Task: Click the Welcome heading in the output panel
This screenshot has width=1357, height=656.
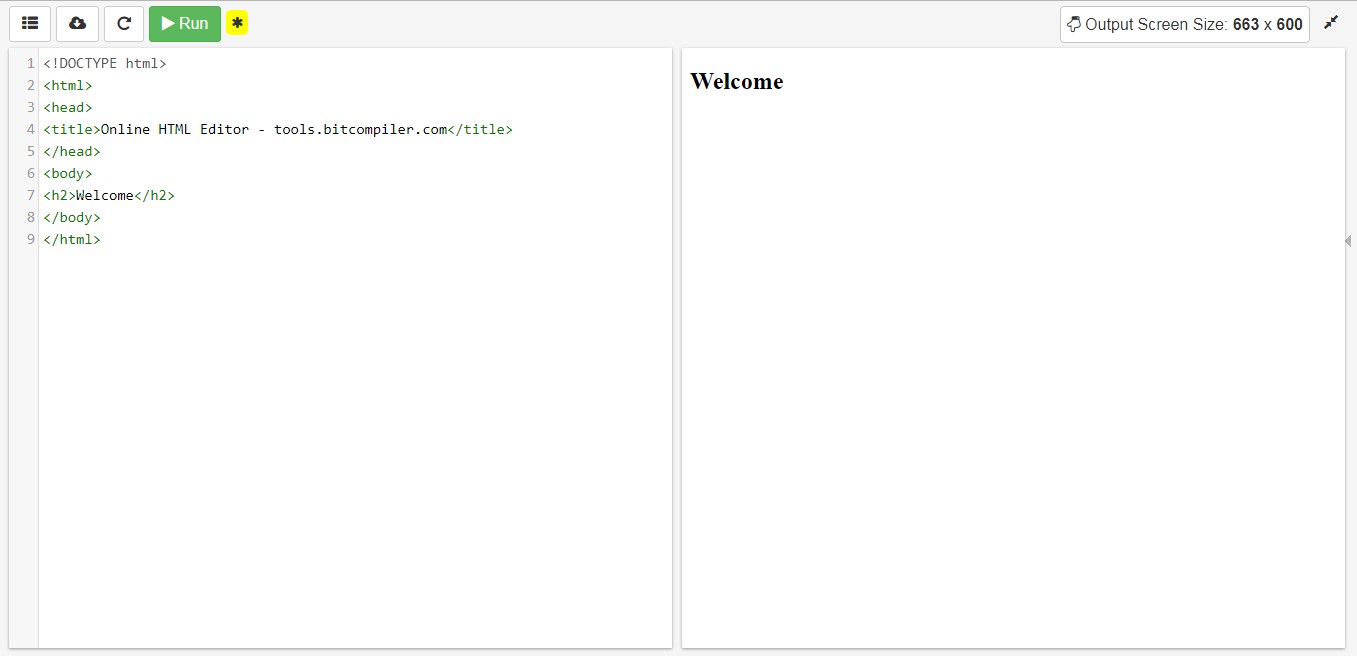Action: (x=736, y=81)
